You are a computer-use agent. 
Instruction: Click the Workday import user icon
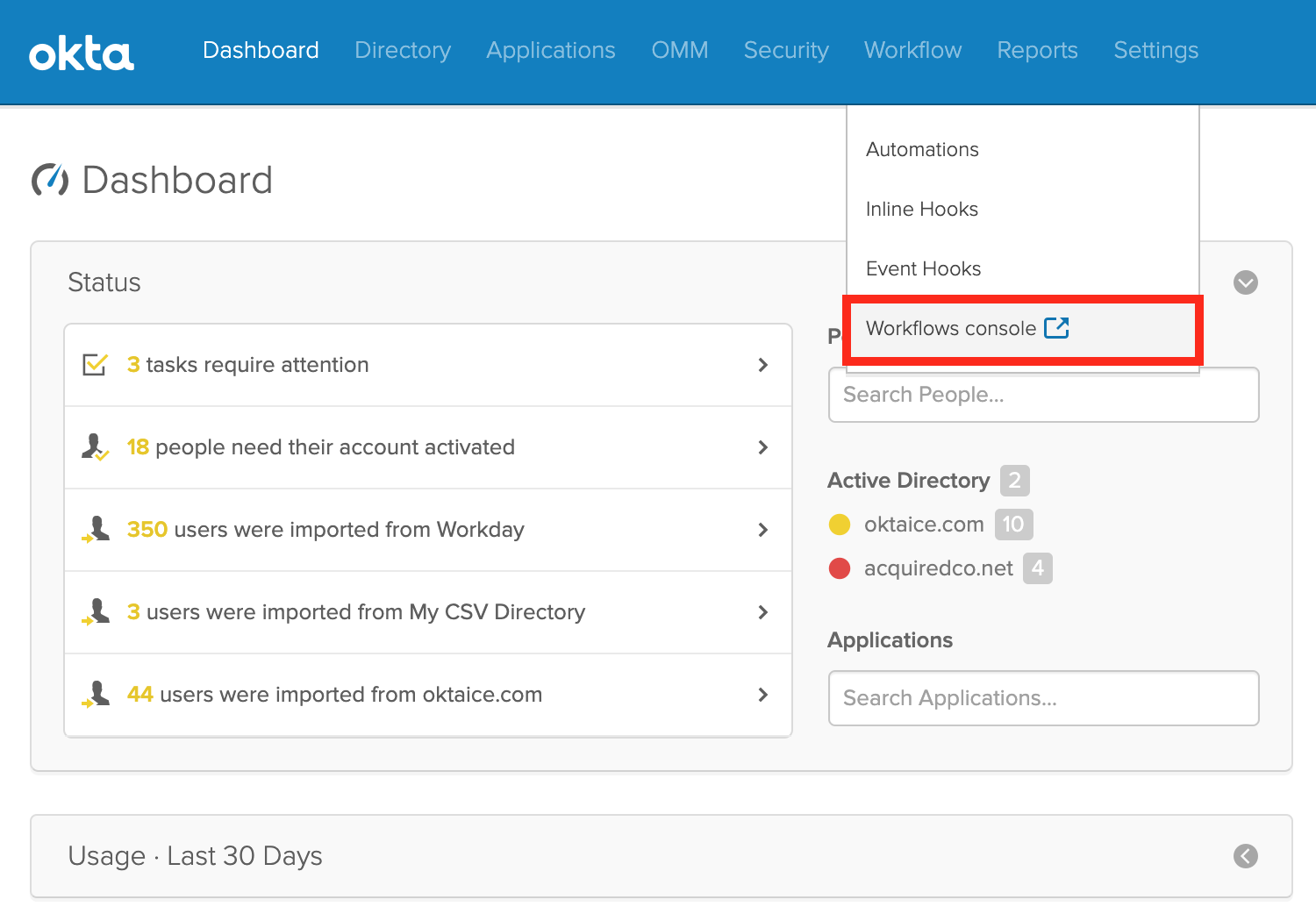95,530
